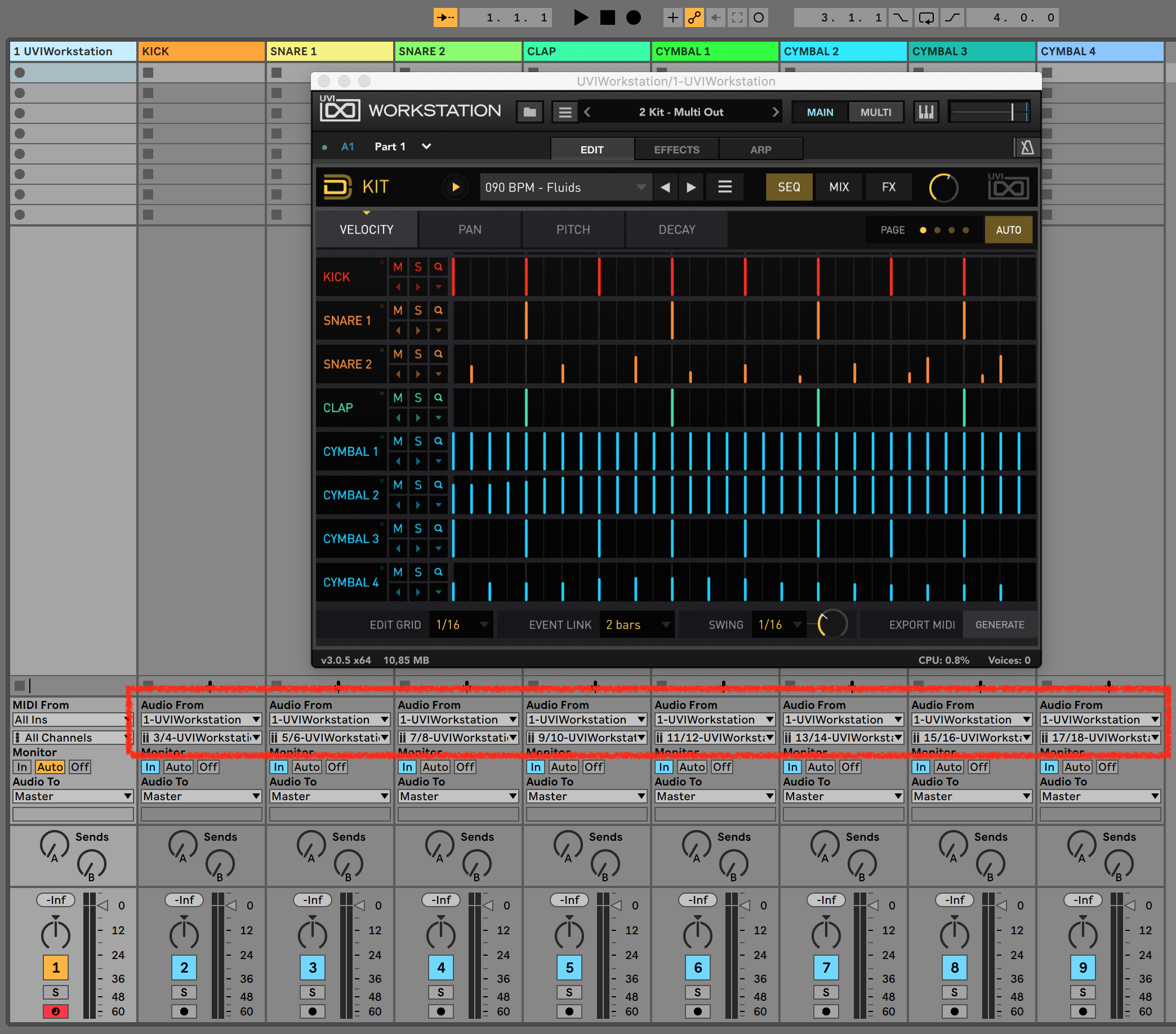Toggle track 4 activator button
The width and height of the screenshot is (1176, 1034).
[x=440, y=968]
